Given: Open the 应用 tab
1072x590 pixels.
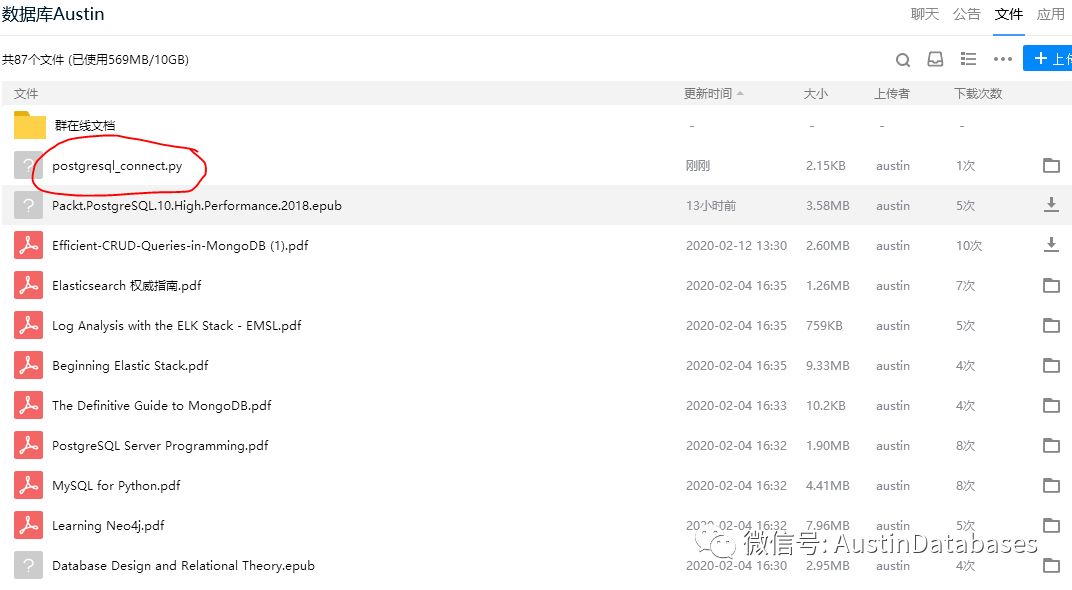Looking at the screenshot, I should pyautogui.click(x=1051, y=14).
